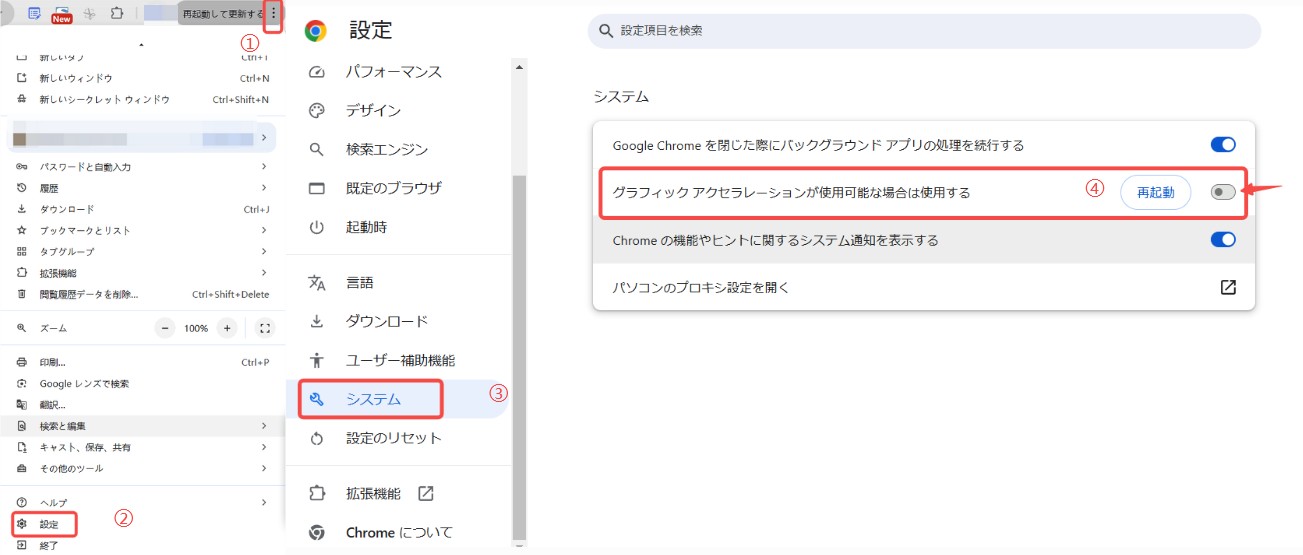Screen dimensions: 1303x555
Task: Click the システム wrench icon
Action: pyautogui.click(x=317, y=399)
